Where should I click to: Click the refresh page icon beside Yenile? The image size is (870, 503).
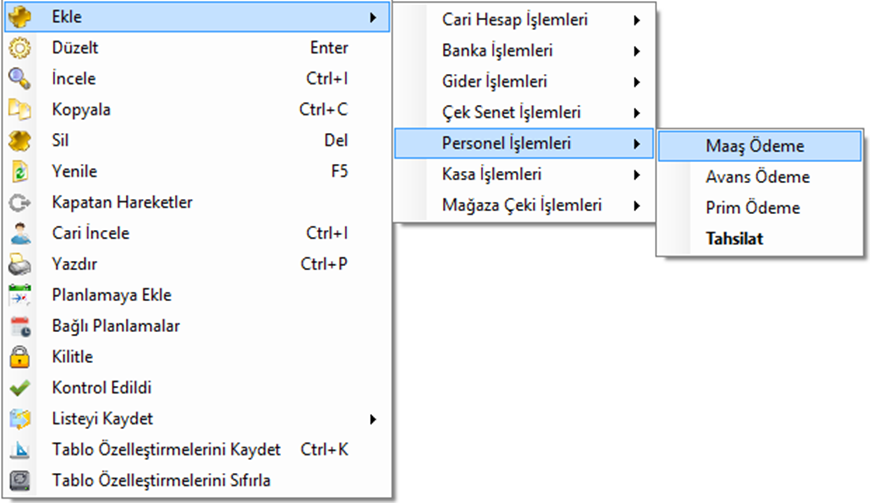click(x=20, y=171)
